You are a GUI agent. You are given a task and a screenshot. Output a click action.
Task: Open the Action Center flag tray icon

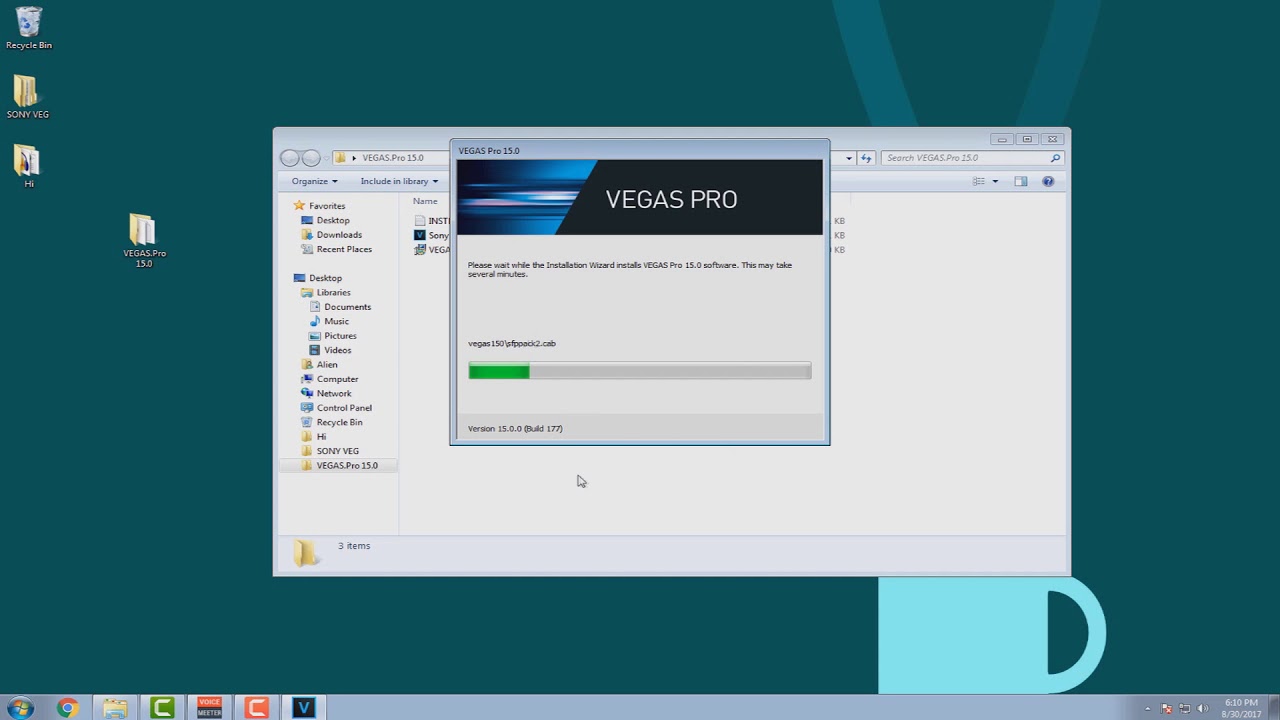pos(1166,709)
